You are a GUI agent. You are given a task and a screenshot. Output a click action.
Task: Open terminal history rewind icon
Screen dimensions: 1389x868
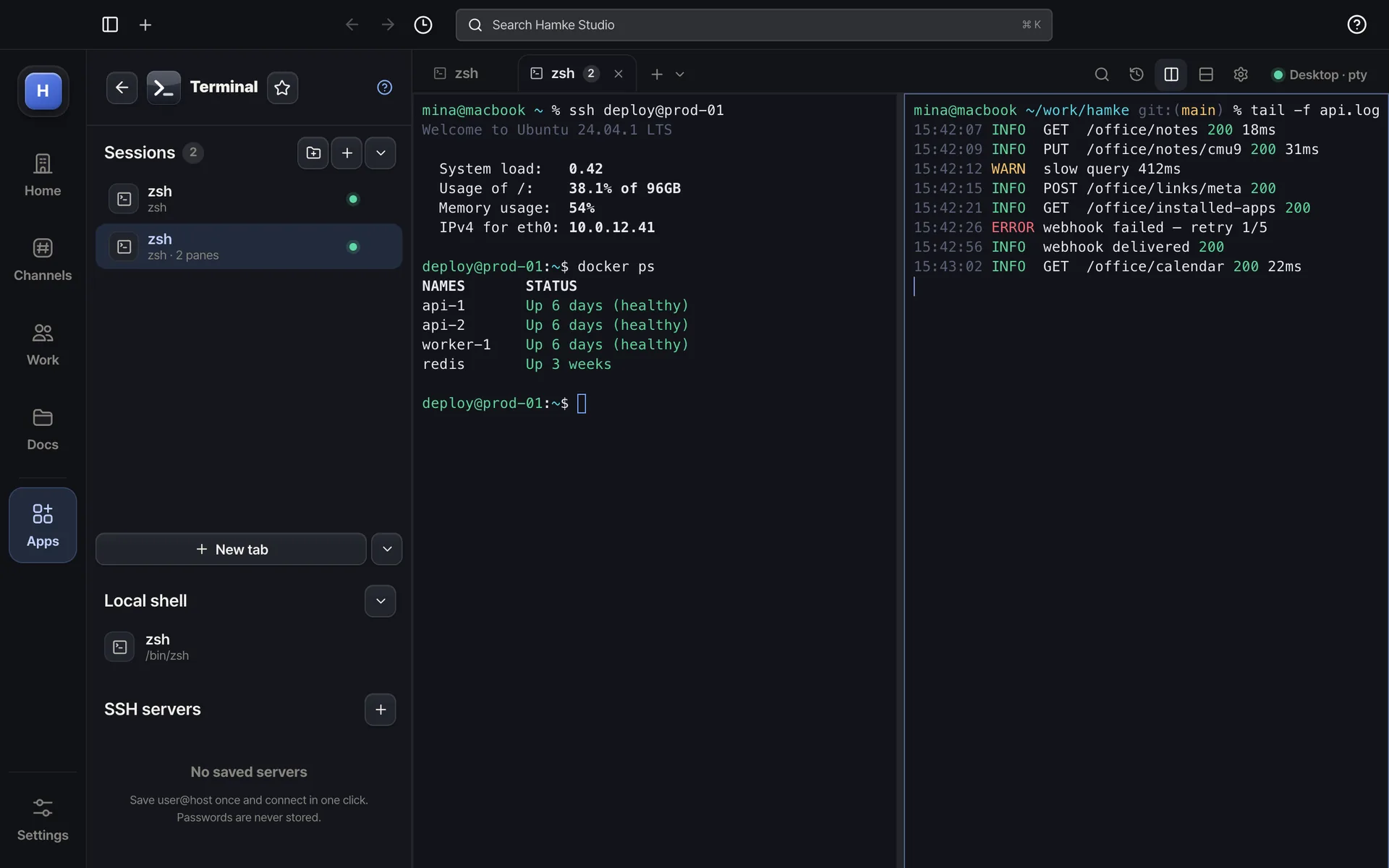(1137, 75)
